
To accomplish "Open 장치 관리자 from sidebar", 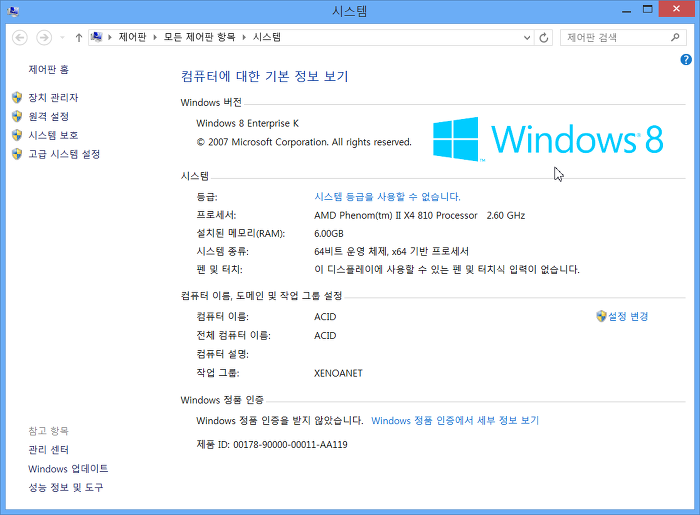I will 54,97.
